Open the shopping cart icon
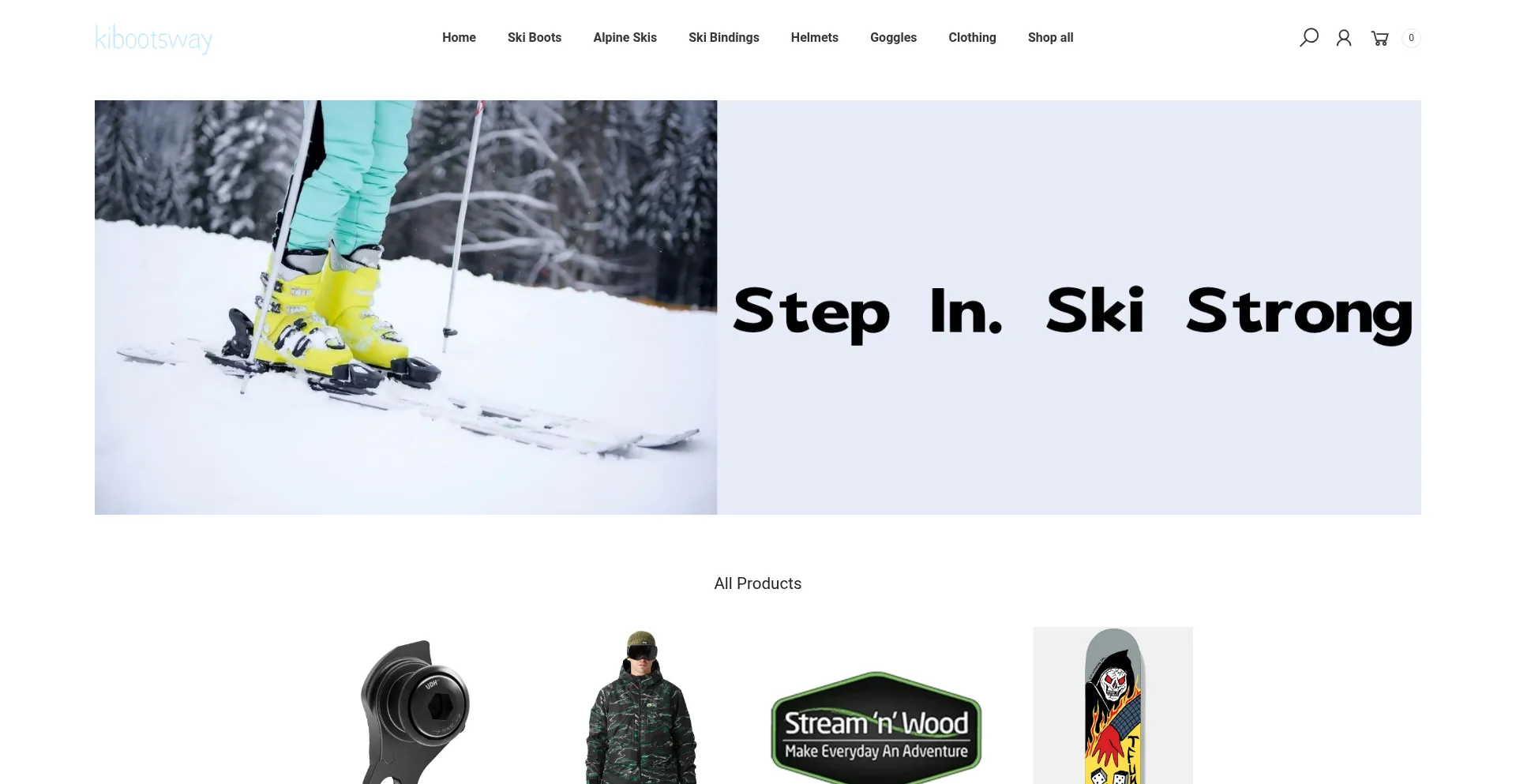Image resolution: width=1516 pixels, height=784 pixels. pyautogui.click(x=1379, y=38)
